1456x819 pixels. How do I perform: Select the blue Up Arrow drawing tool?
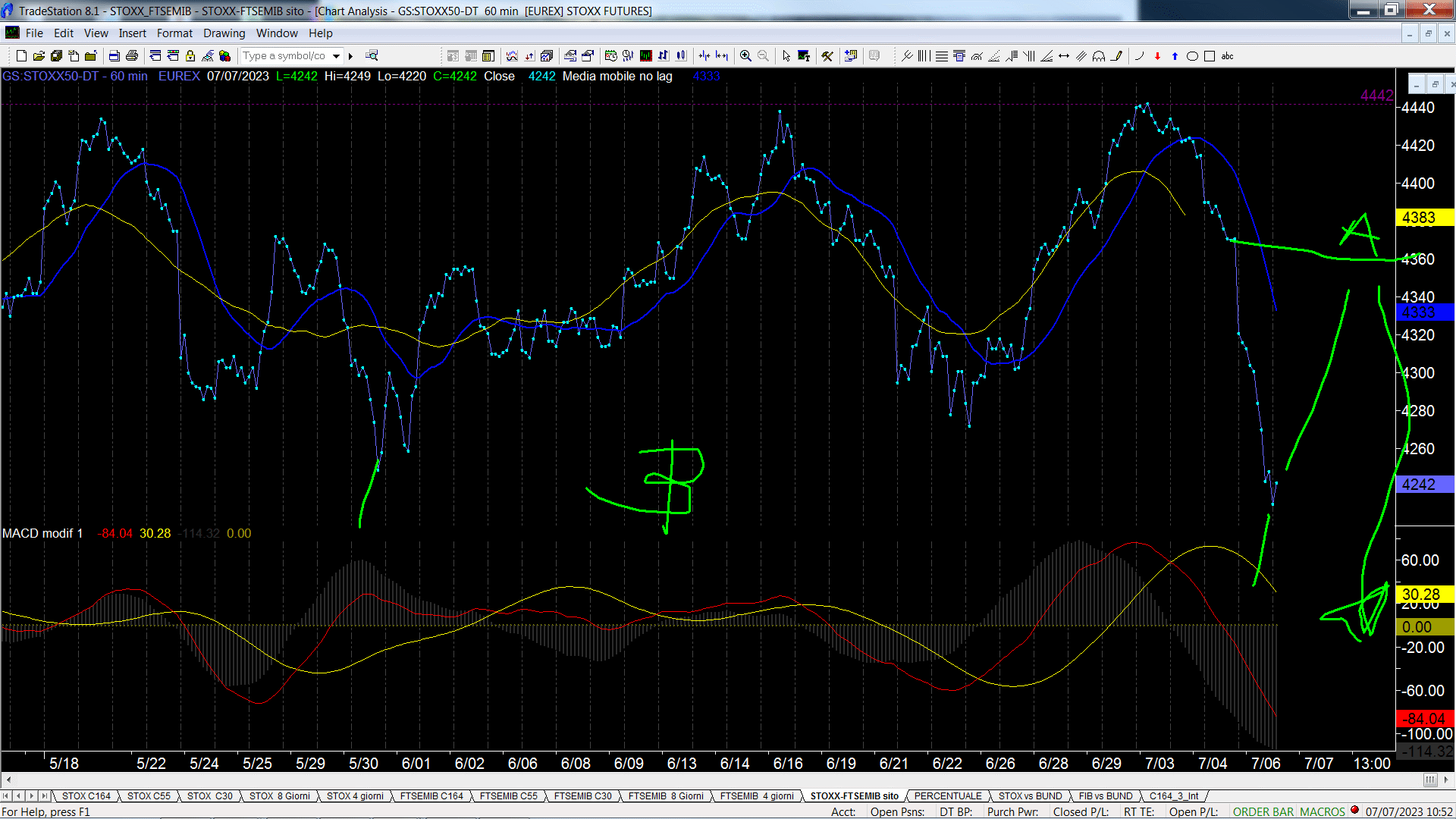1175,56
